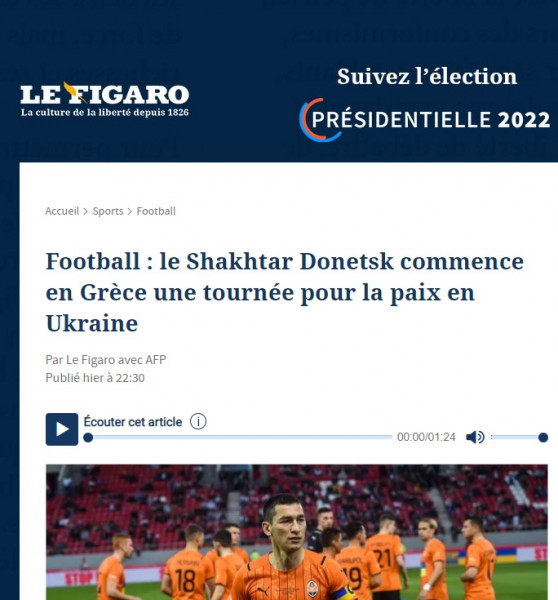Click the Suivez l'élection text
Screen dimensions: 558x600
click(427, 76)
